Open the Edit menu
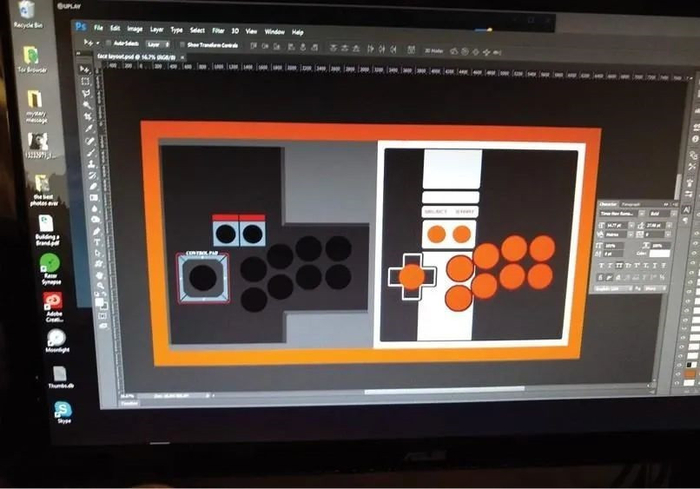Image resolution: width=700 pixels, height=489 pixels. 115,28
